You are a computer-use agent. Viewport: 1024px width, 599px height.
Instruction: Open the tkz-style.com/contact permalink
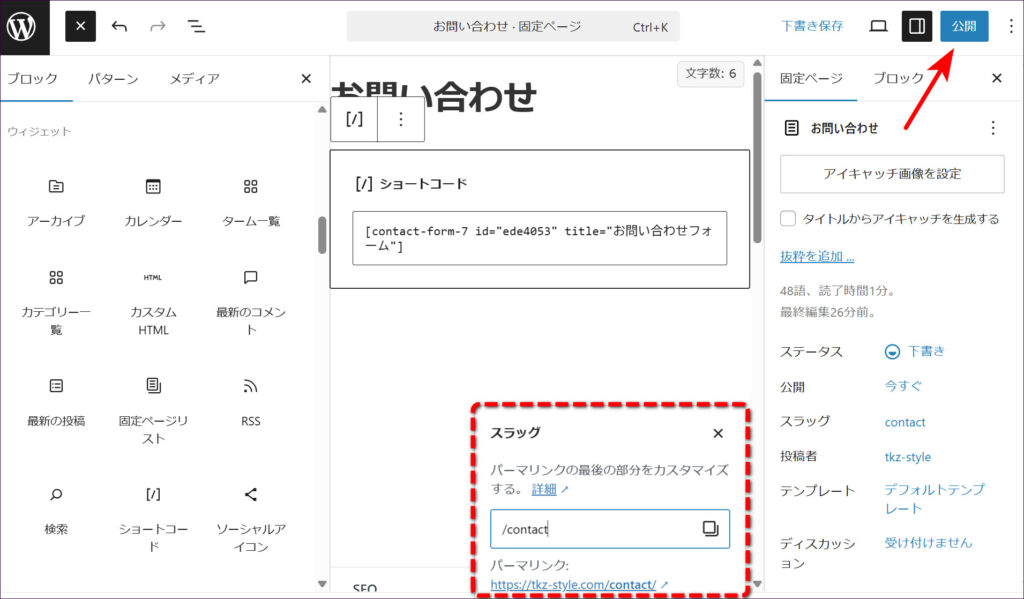573,585
